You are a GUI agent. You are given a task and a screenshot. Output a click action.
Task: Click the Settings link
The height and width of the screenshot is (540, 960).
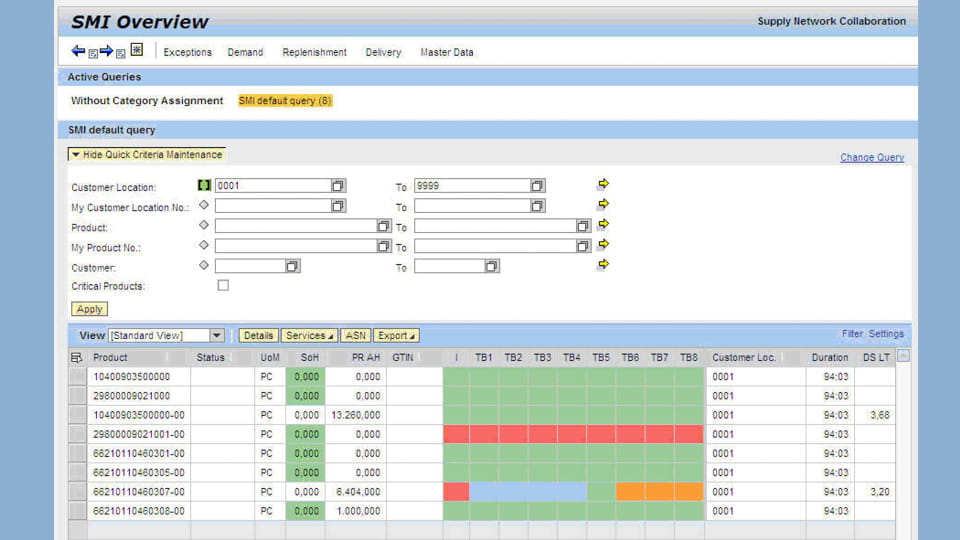886,334
